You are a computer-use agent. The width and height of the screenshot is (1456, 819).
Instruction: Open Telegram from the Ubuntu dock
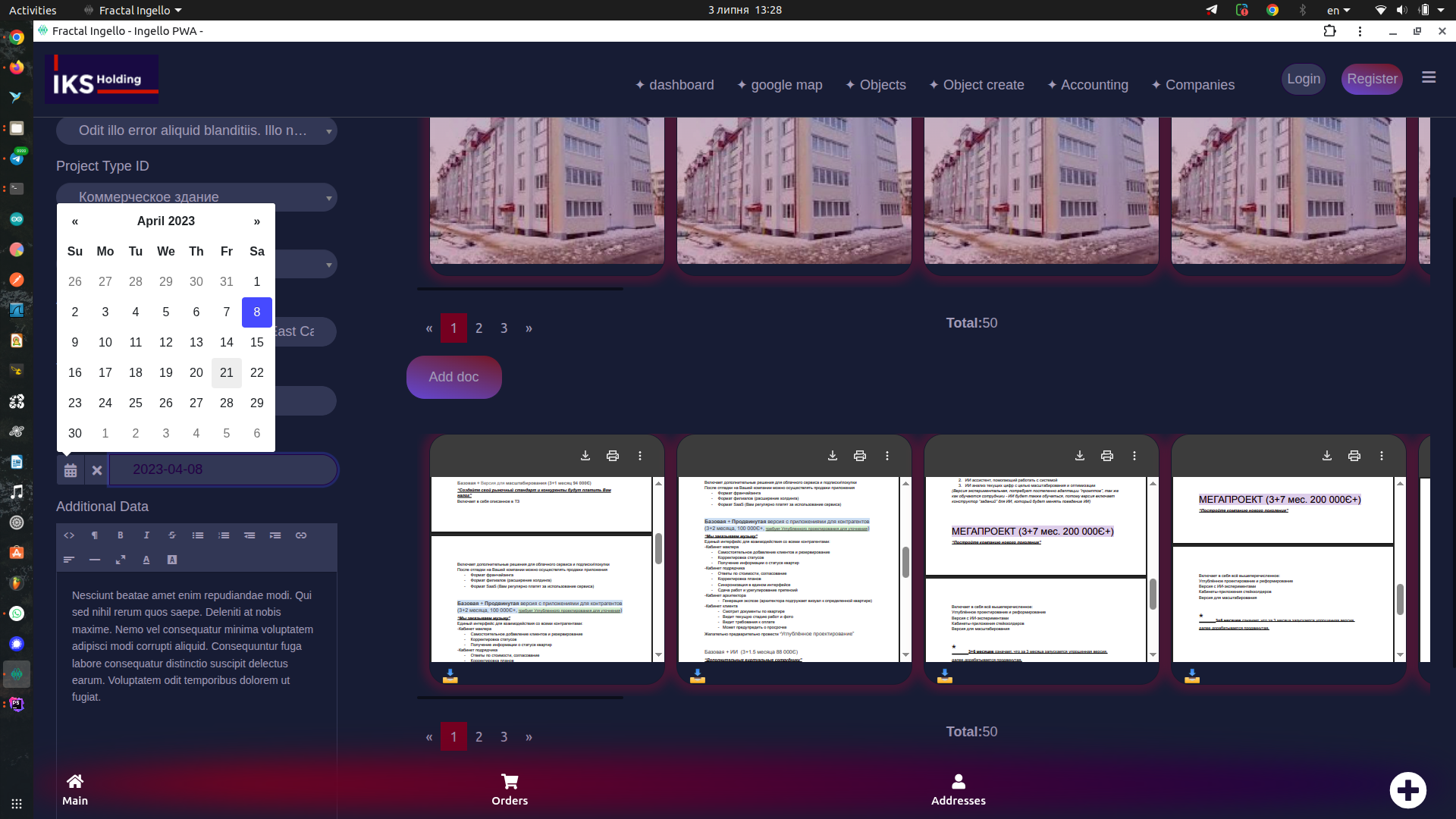17,158
